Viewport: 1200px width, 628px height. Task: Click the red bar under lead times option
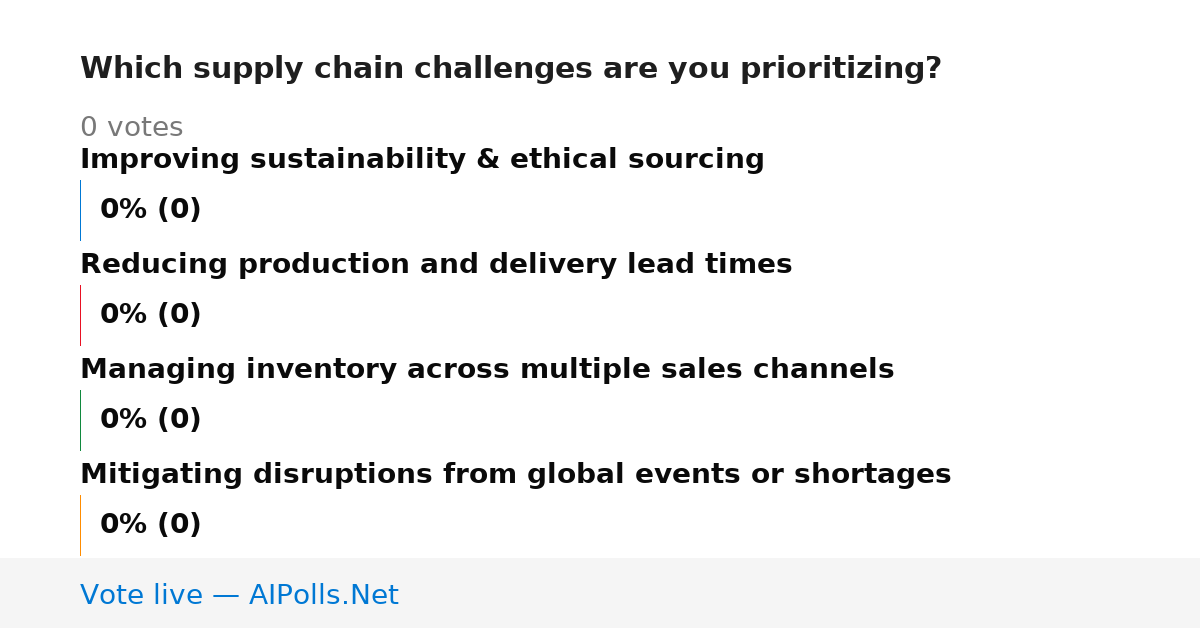[80, 315]
